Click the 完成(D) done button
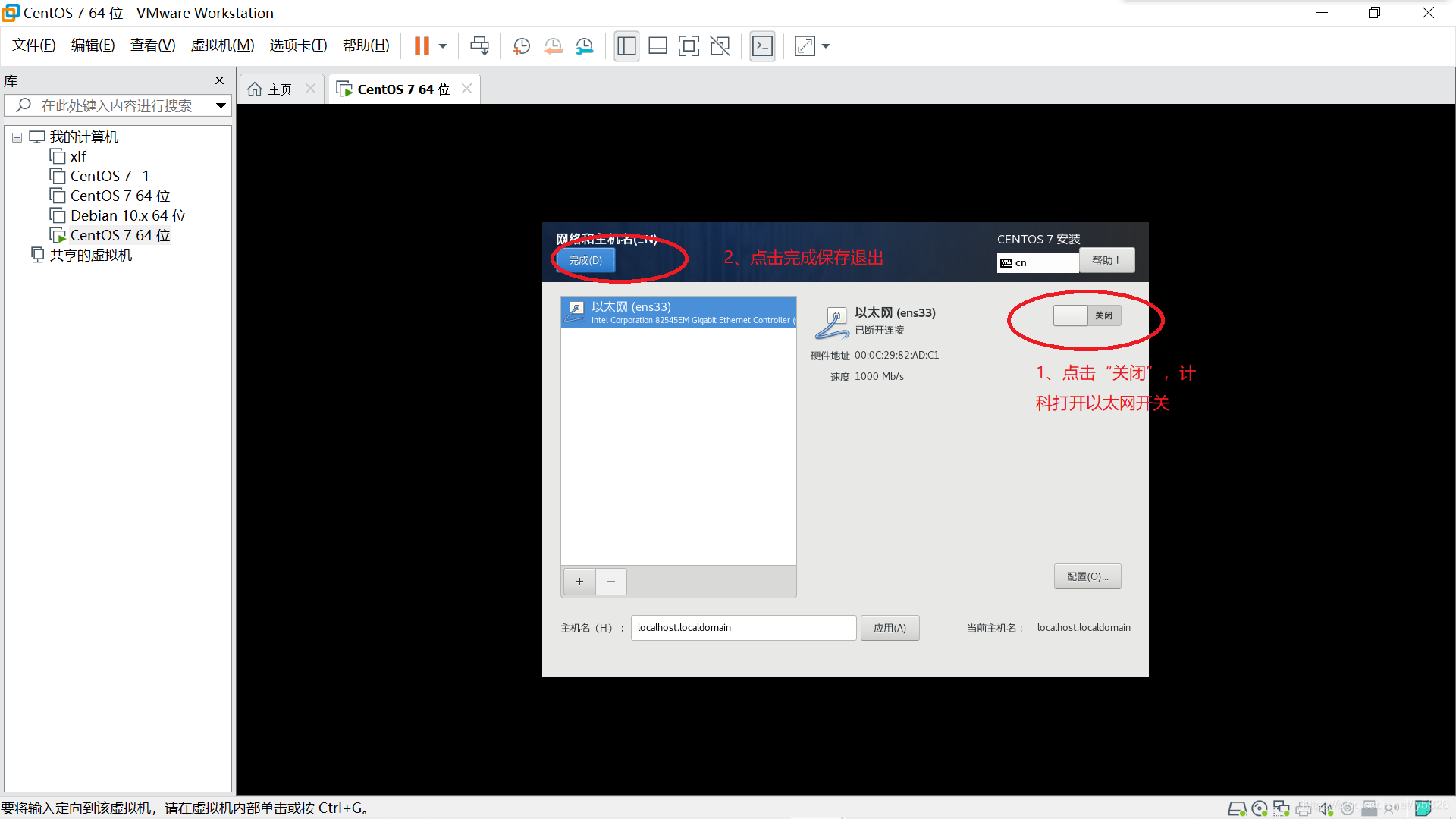The image size is (1456, 819). coord(585,260)
